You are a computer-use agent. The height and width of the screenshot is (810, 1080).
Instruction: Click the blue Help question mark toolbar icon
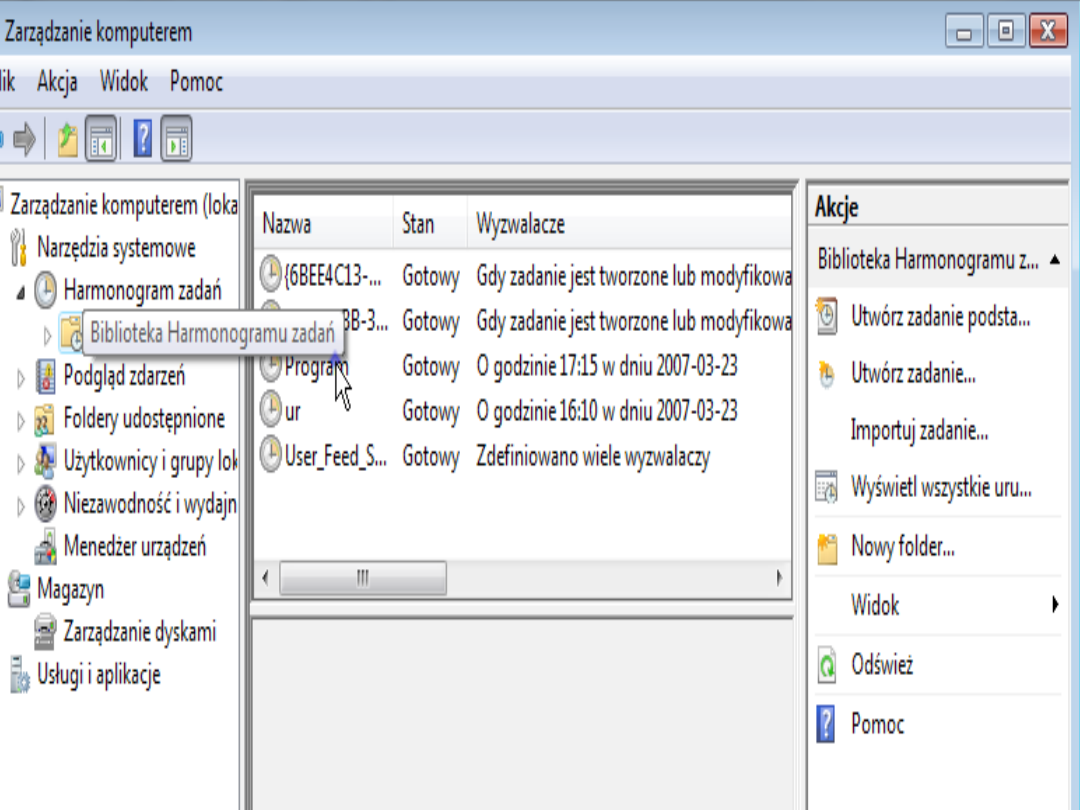click(x=143, y=140)
